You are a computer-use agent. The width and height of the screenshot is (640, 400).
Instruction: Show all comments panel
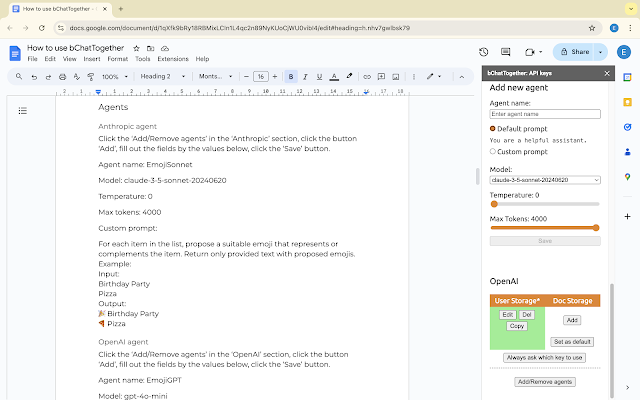(505, 52)
